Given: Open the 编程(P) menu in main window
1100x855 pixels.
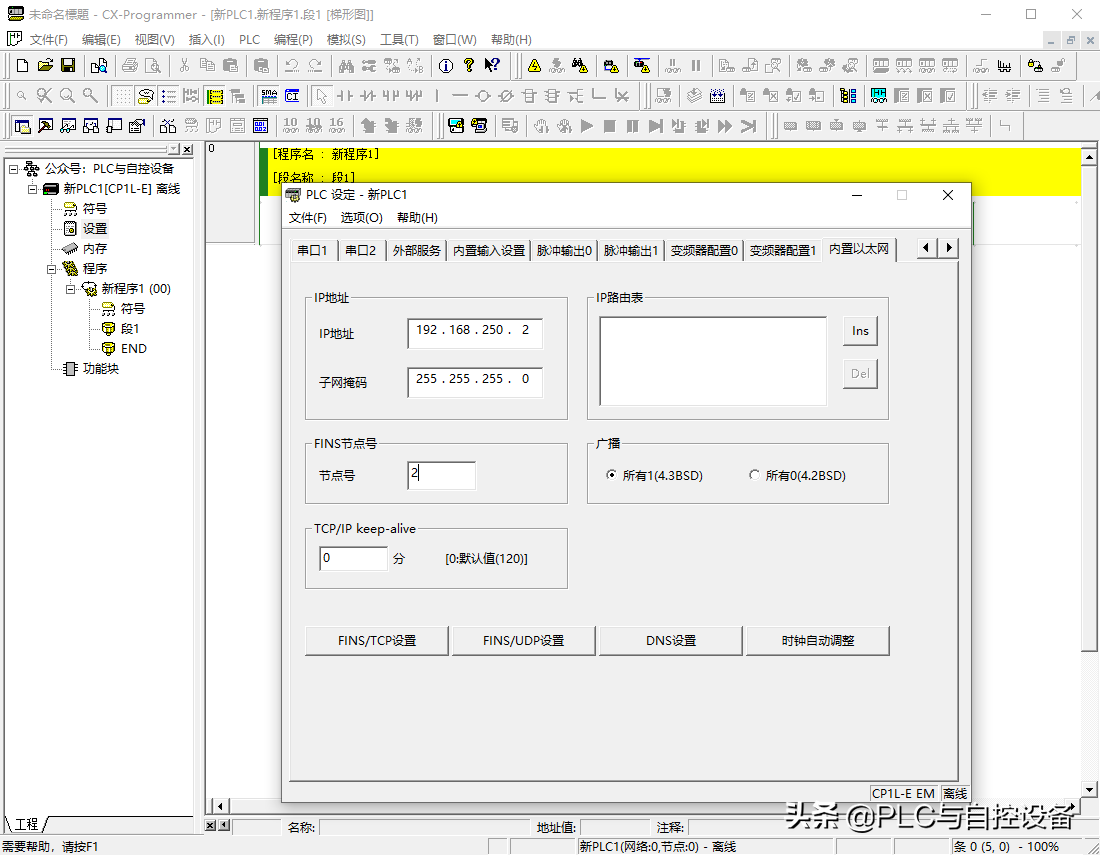Looking at the screenshot, I should [x=293, y=40].
